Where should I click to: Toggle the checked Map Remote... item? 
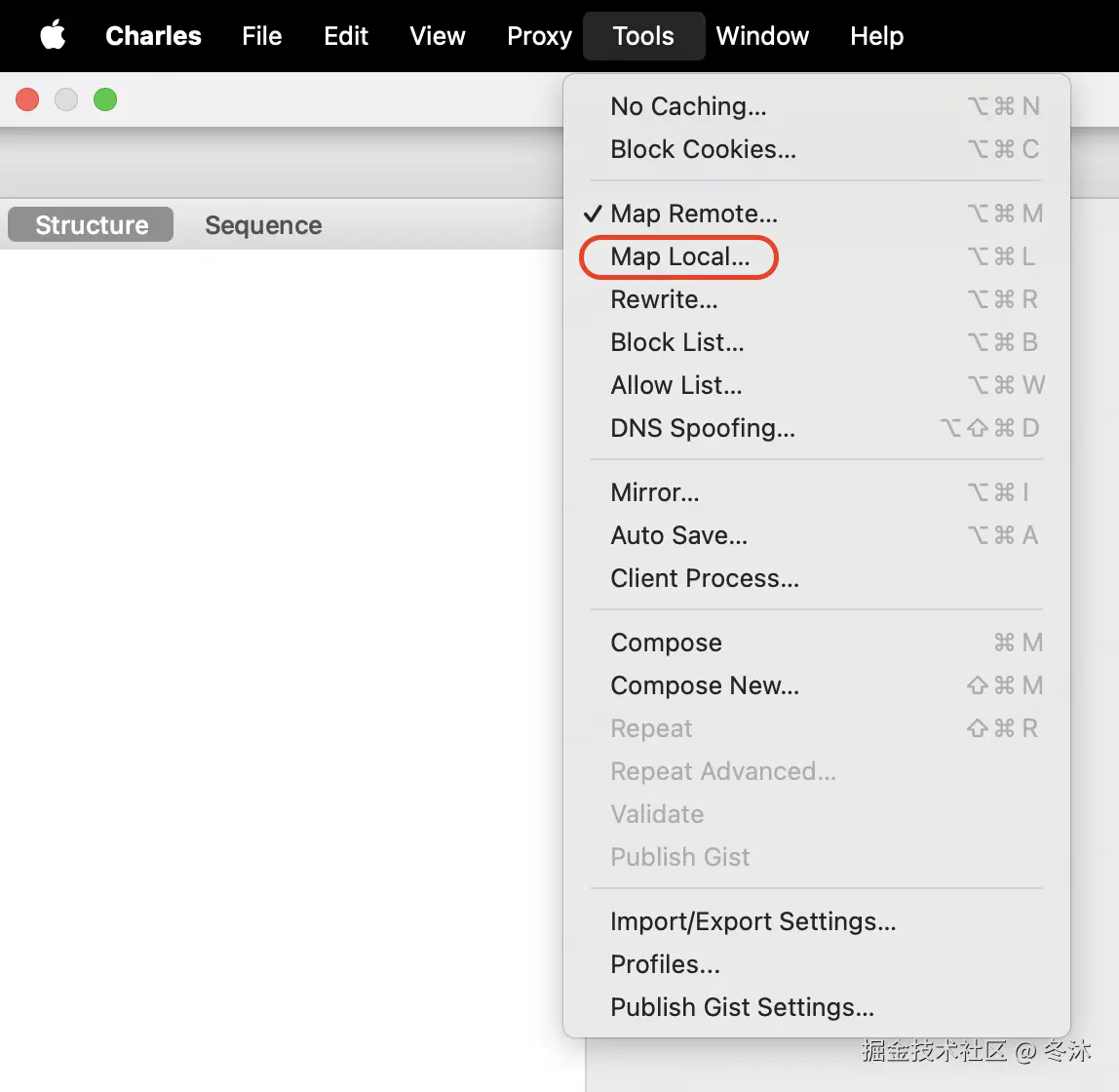(x=817, y=214)
